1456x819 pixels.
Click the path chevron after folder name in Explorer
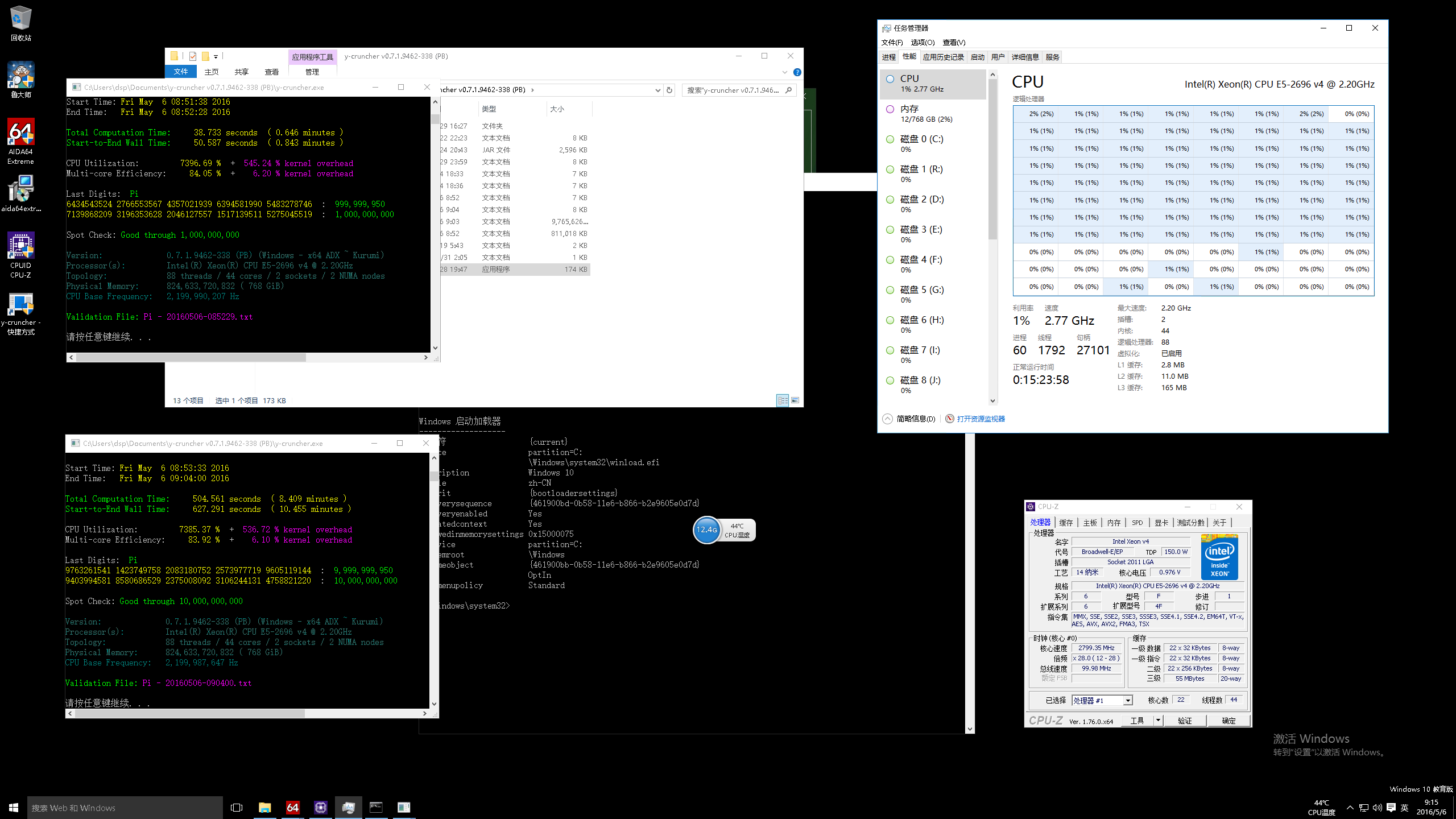tap(532, 90)
